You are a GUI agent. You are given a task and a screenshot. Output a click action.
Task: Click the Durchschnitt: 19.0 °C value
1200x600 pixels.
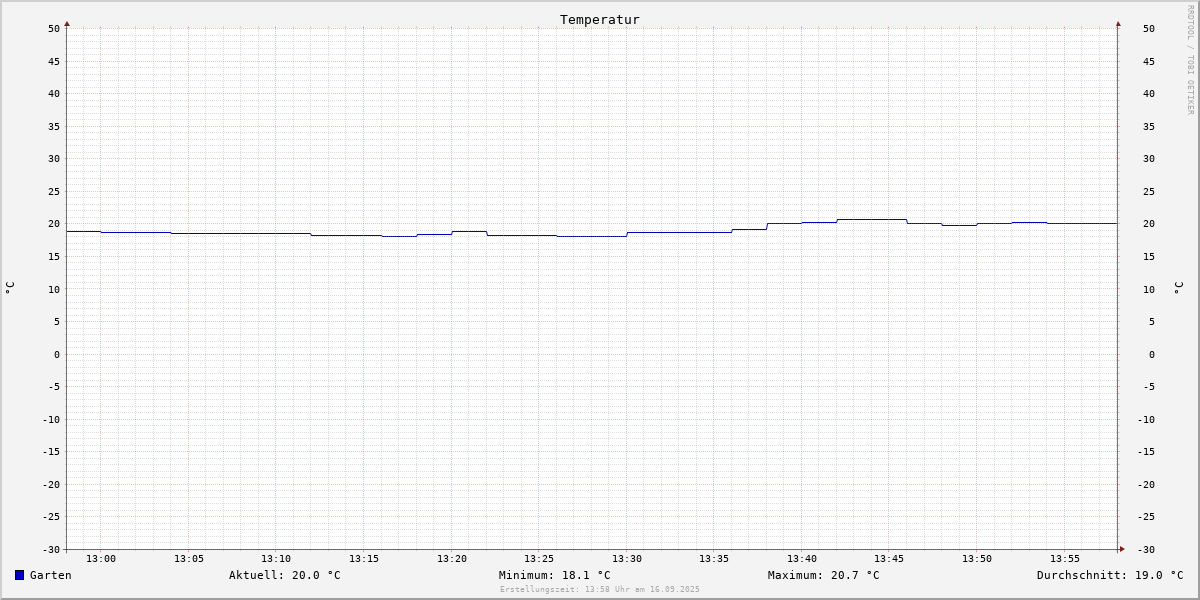point(1110,575)
